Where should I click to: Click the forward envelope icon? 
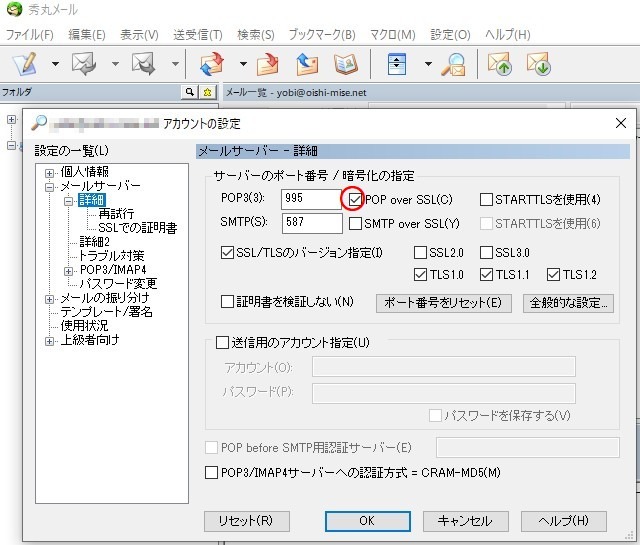coord(143,64)
